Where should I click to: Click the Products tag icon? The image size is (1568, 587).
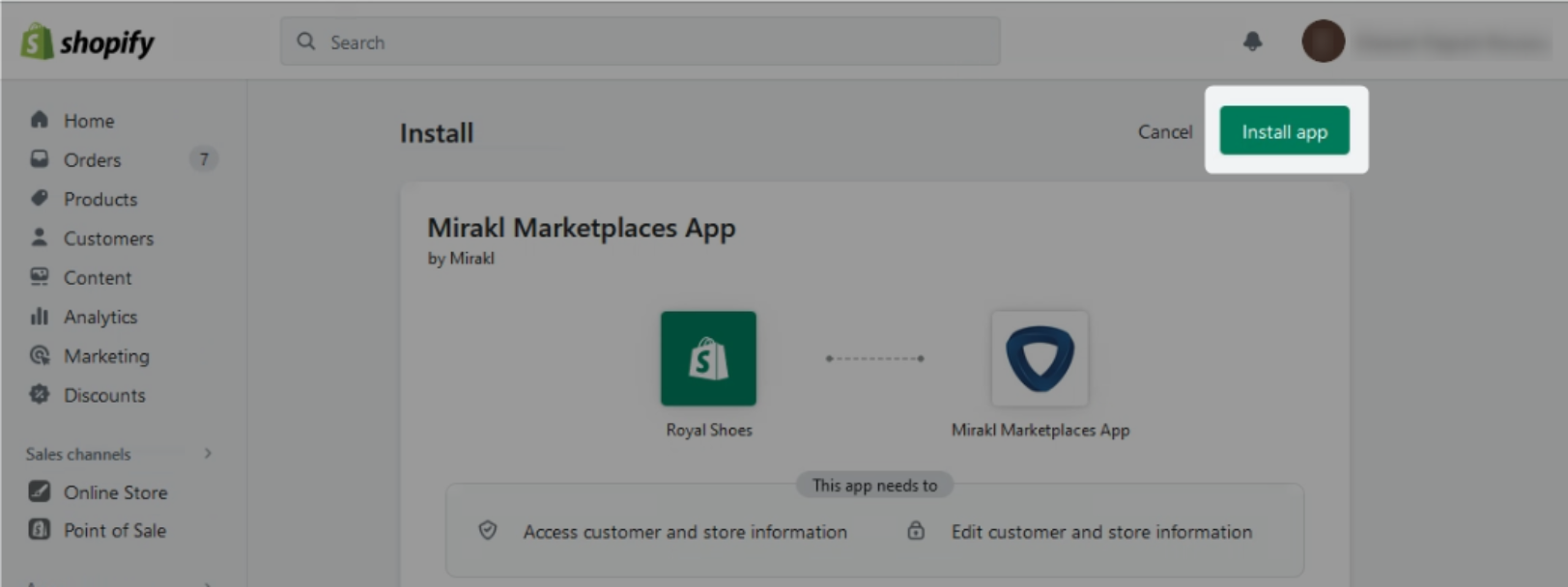point(40,199)
